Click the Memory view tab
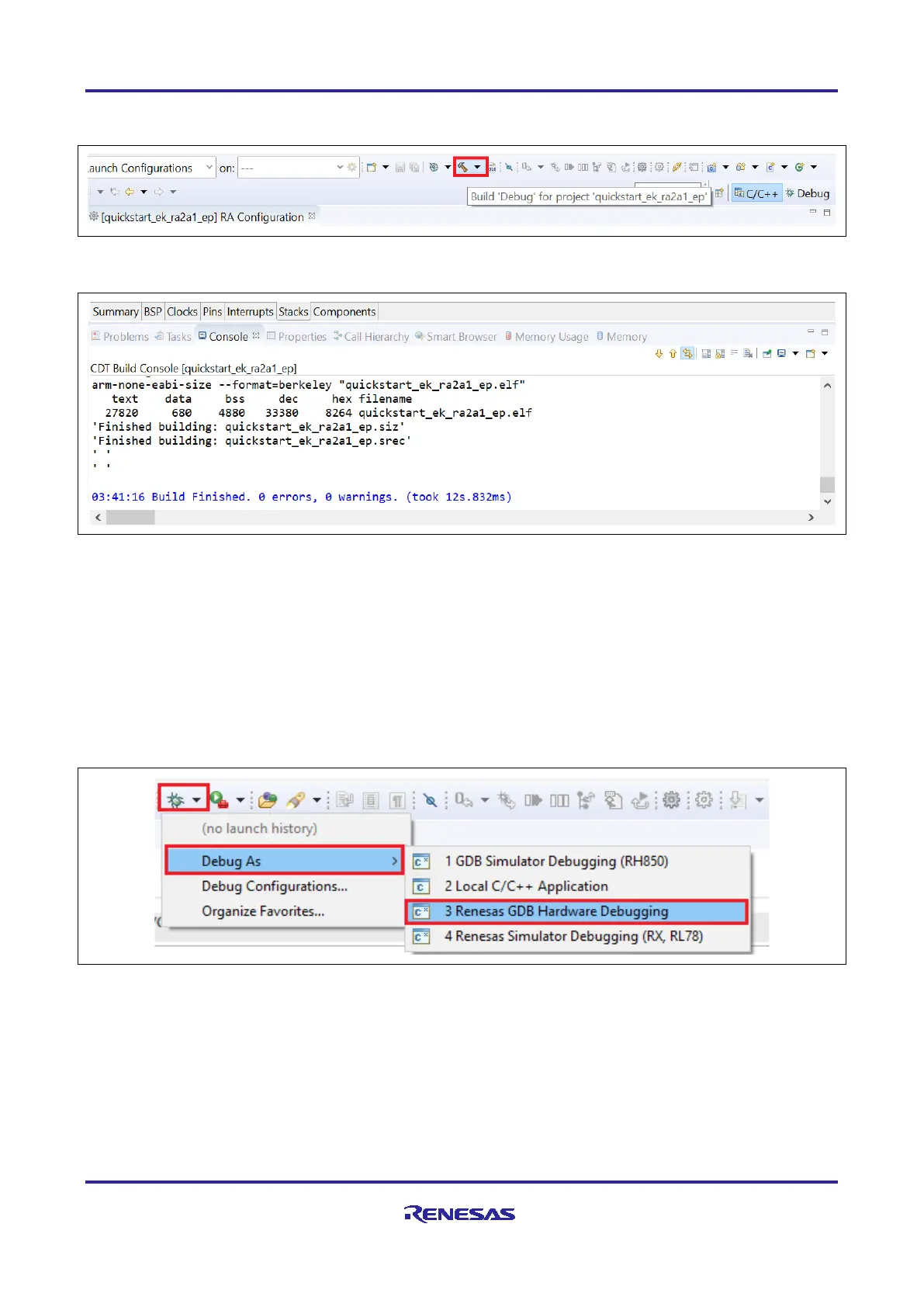Image resolution: width=924 pixels, height=1307 pixels. point(621,336)
